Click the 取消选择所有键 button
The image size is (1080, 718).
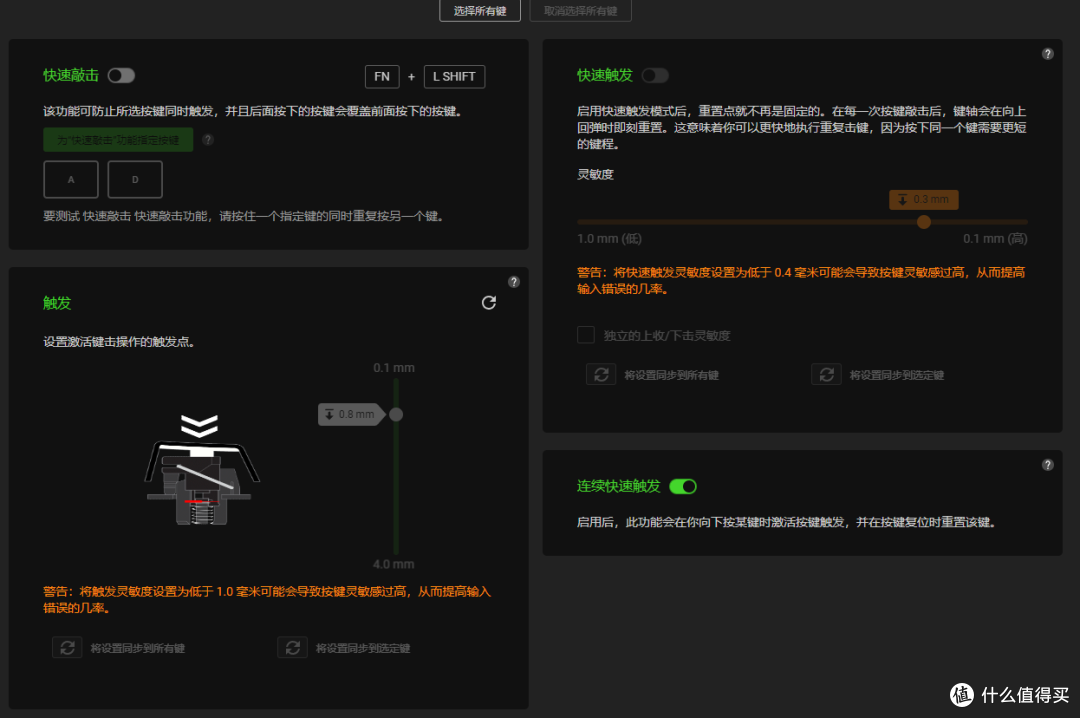[x=580, y=10]
